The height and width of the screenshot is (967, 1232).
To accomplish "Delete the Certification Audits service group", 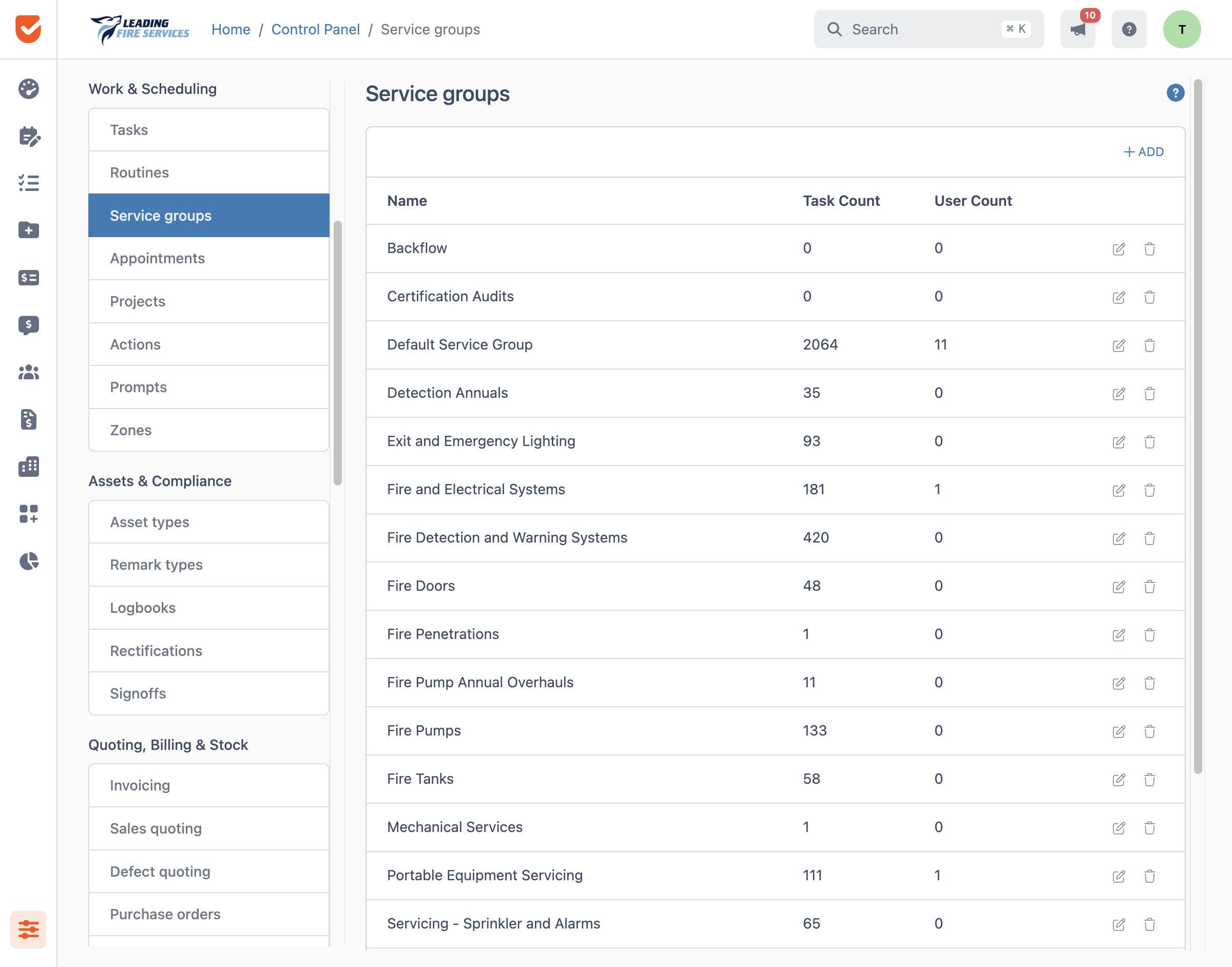I will (x=1149, y=297).
